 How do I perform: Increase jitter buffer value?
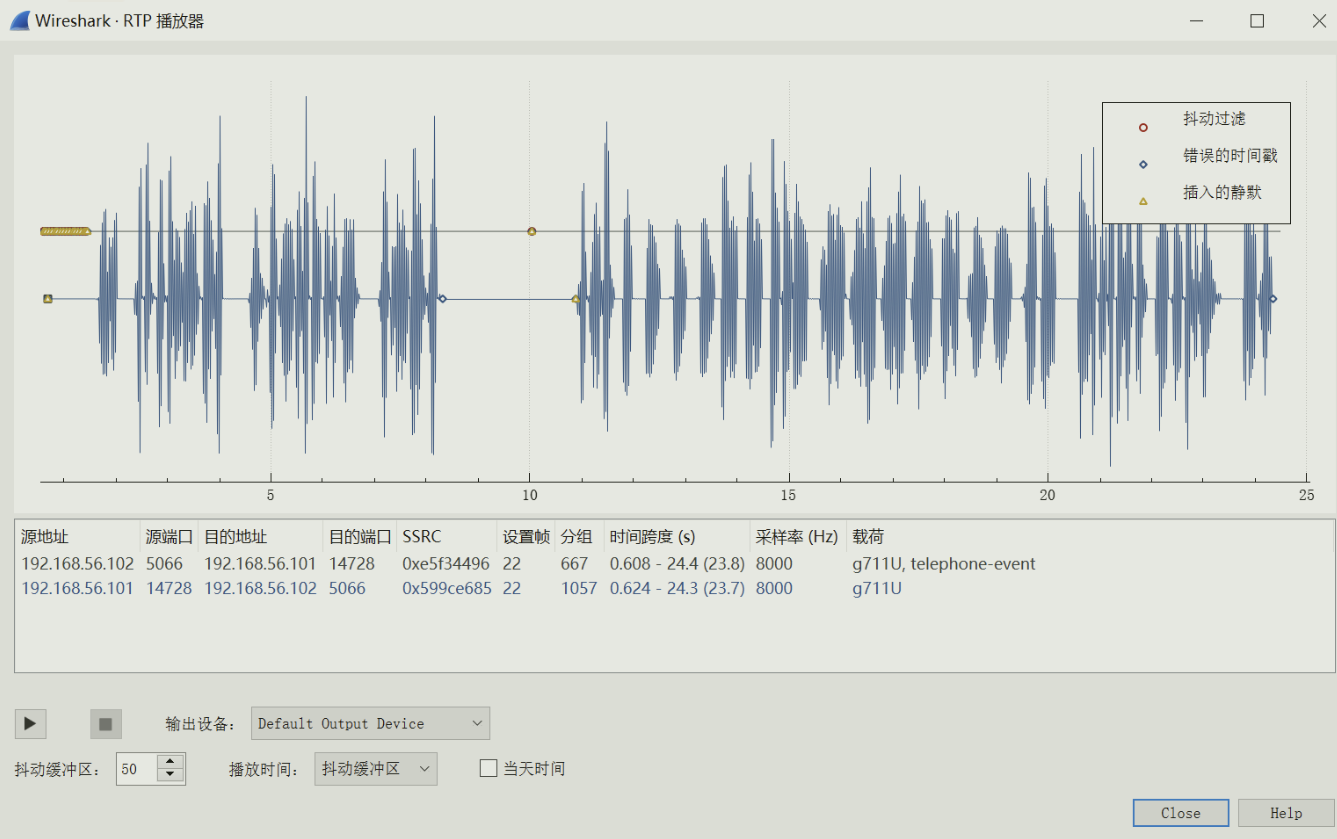pyautogui.click(x=171, y=762)
